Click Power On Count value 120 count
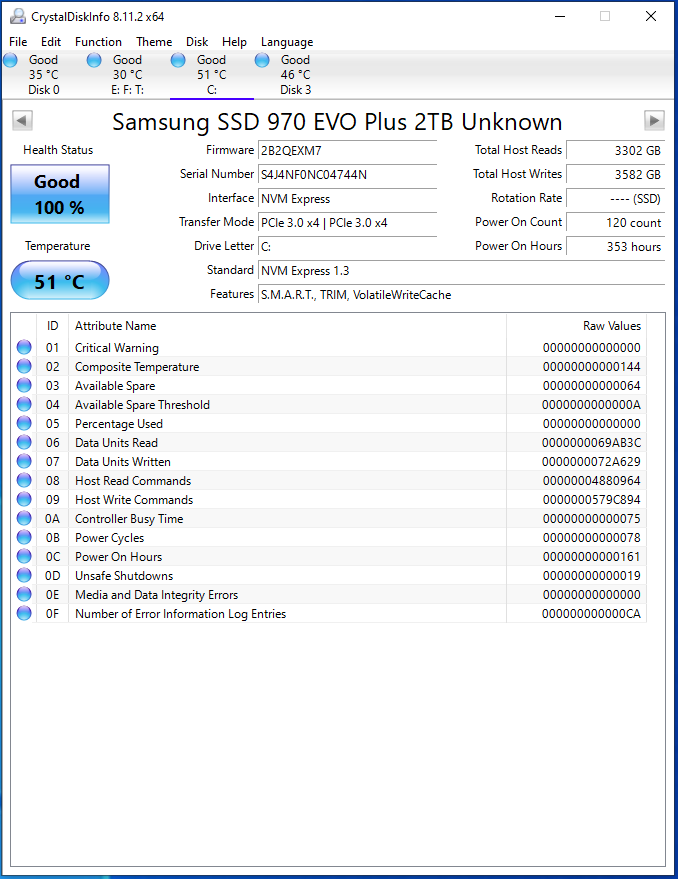The width and height of the screenshot is (678, 879). pyautogui.click(x=616, y=223)
